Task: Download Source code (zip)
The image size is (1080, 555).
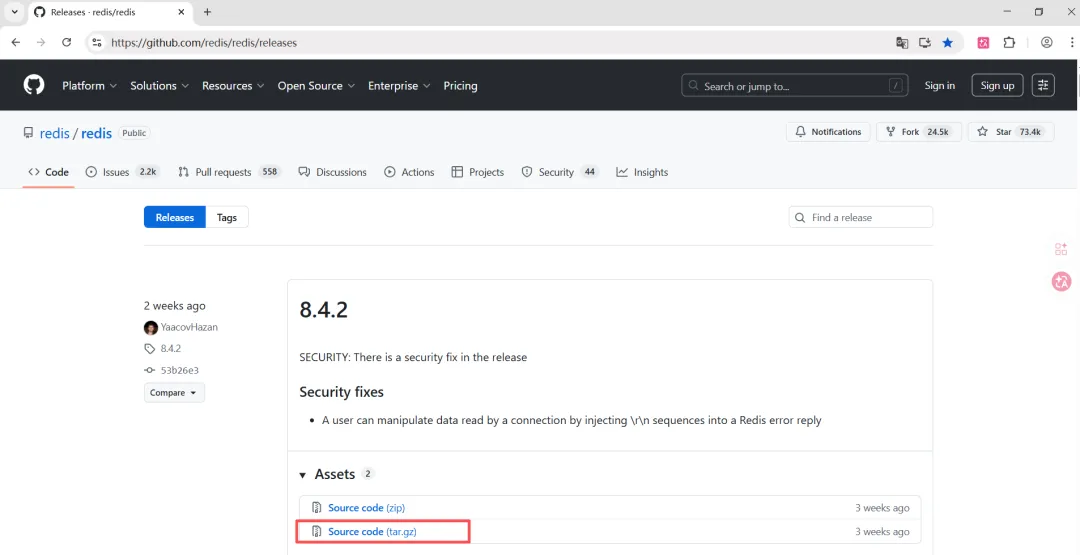Action: [x=366, y=507]
